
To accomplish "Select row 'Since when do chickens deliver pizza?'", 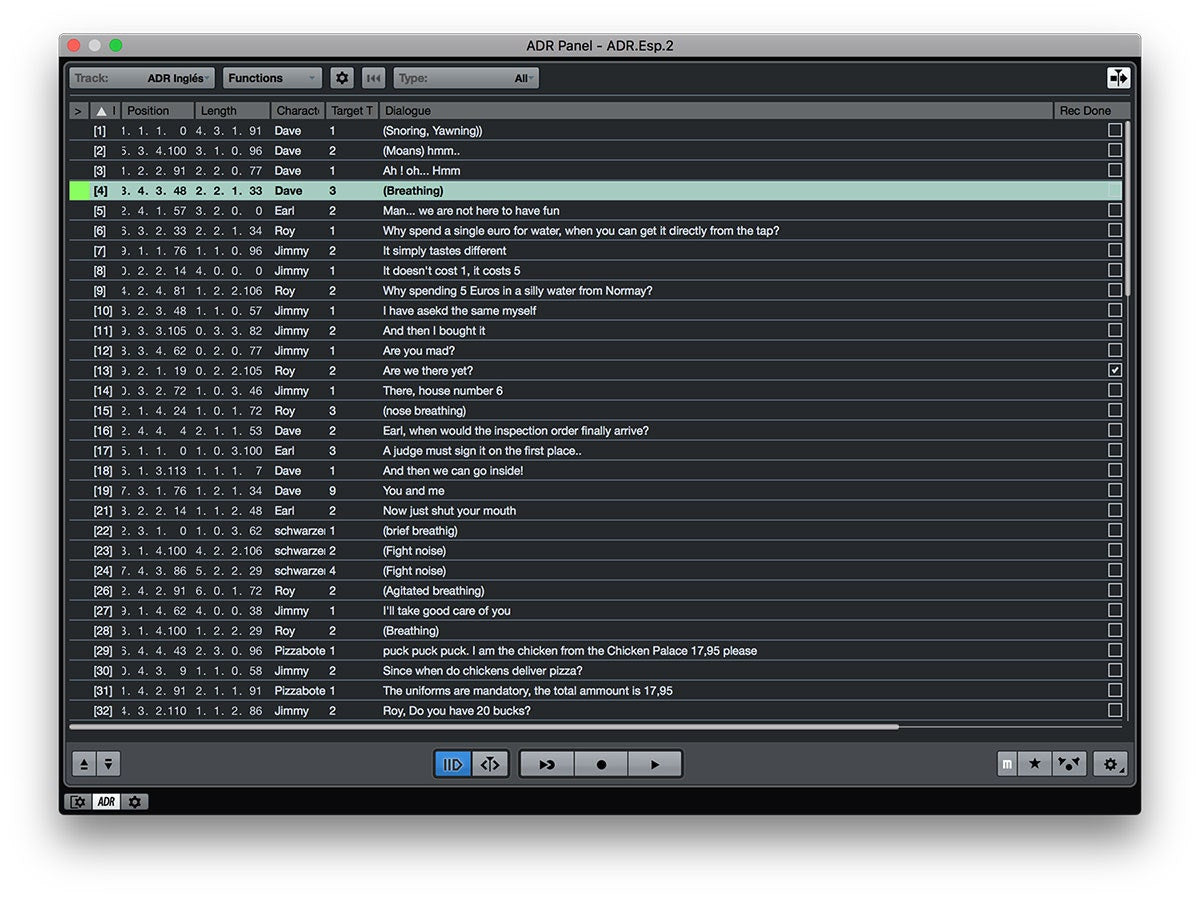I will coord(596,671).
